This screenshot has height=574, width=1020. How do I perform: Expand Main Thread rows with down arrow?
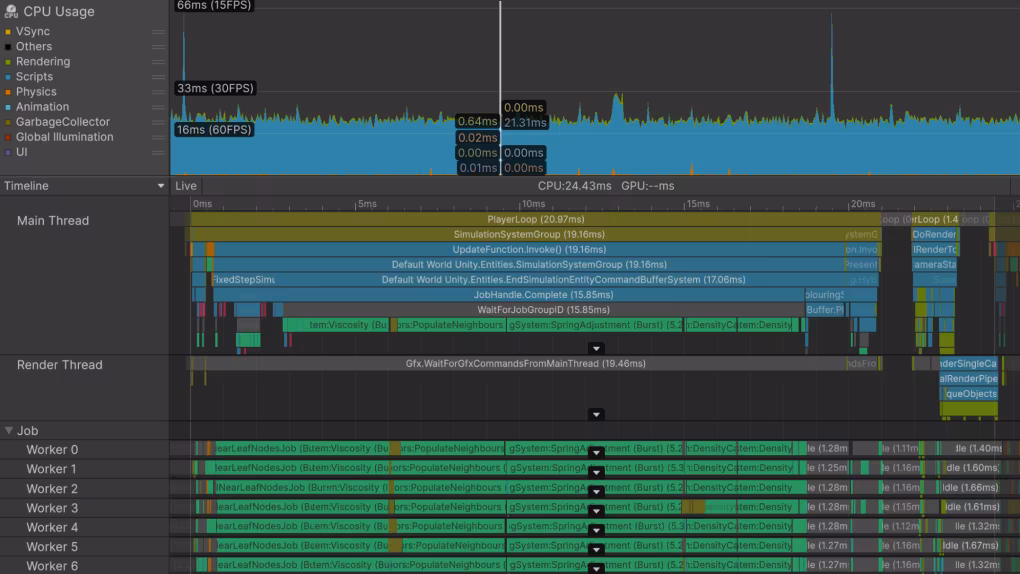coord(596,349)
